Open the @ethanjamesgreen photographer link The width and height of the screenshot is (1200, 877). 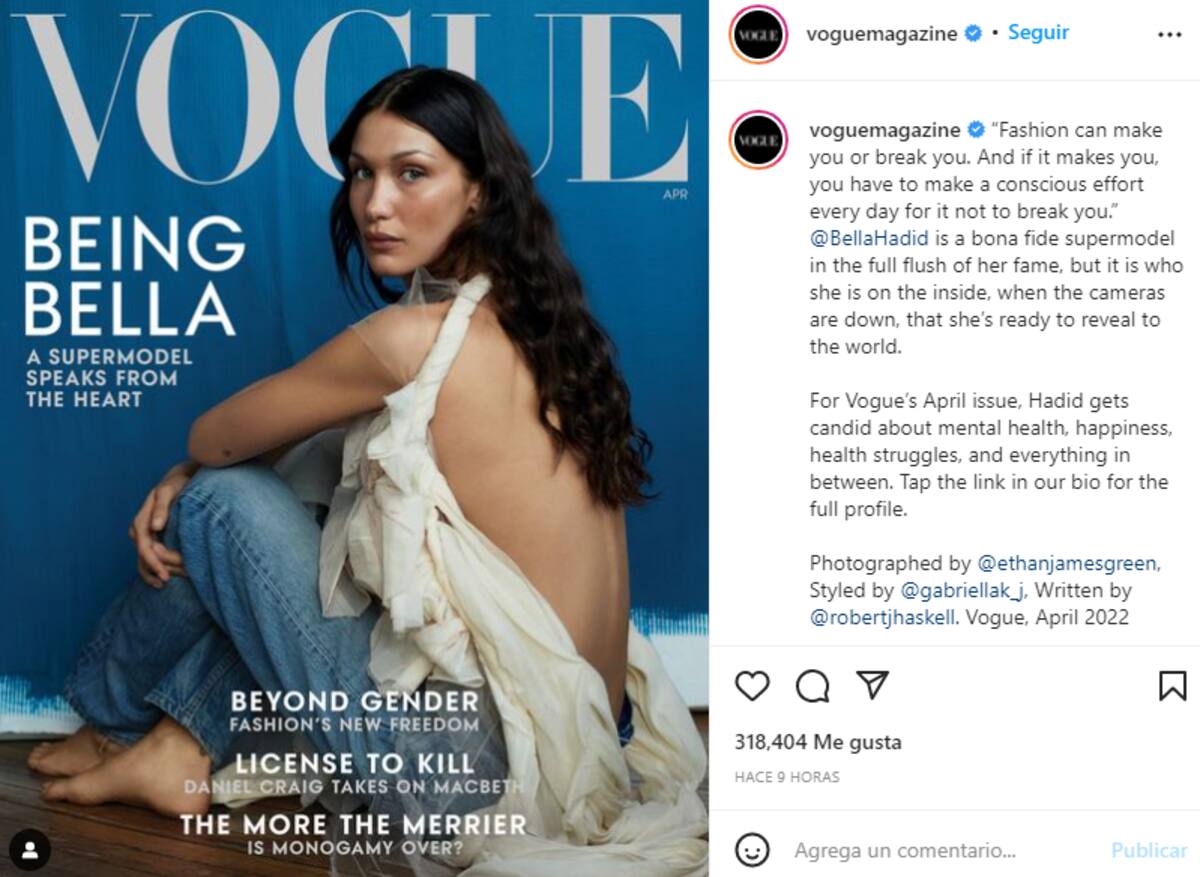click(1067, 563)
